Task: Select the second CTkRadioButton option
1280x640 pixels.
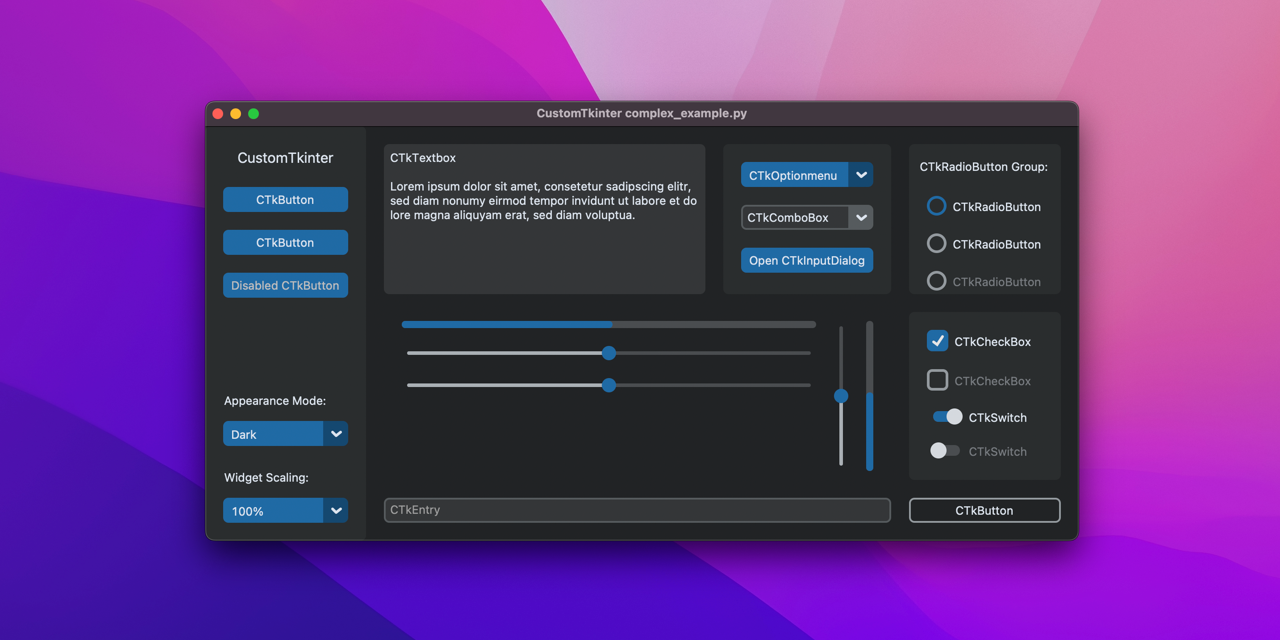Action: (936, 243)
